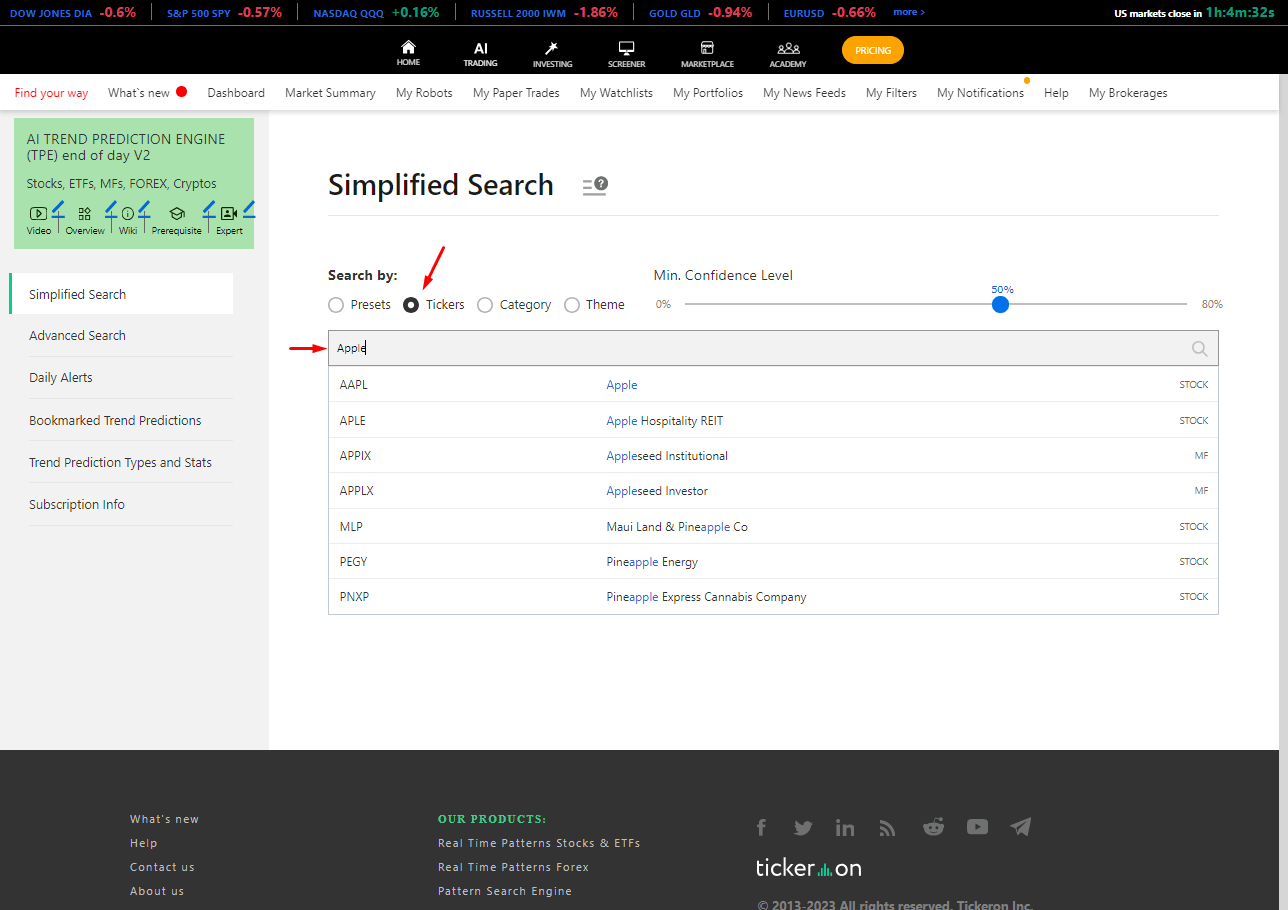Image resolution: width=1288 pixels, height=910 pixels.
Task: Open My Portfolios menu item
Action: click(708, 93)
